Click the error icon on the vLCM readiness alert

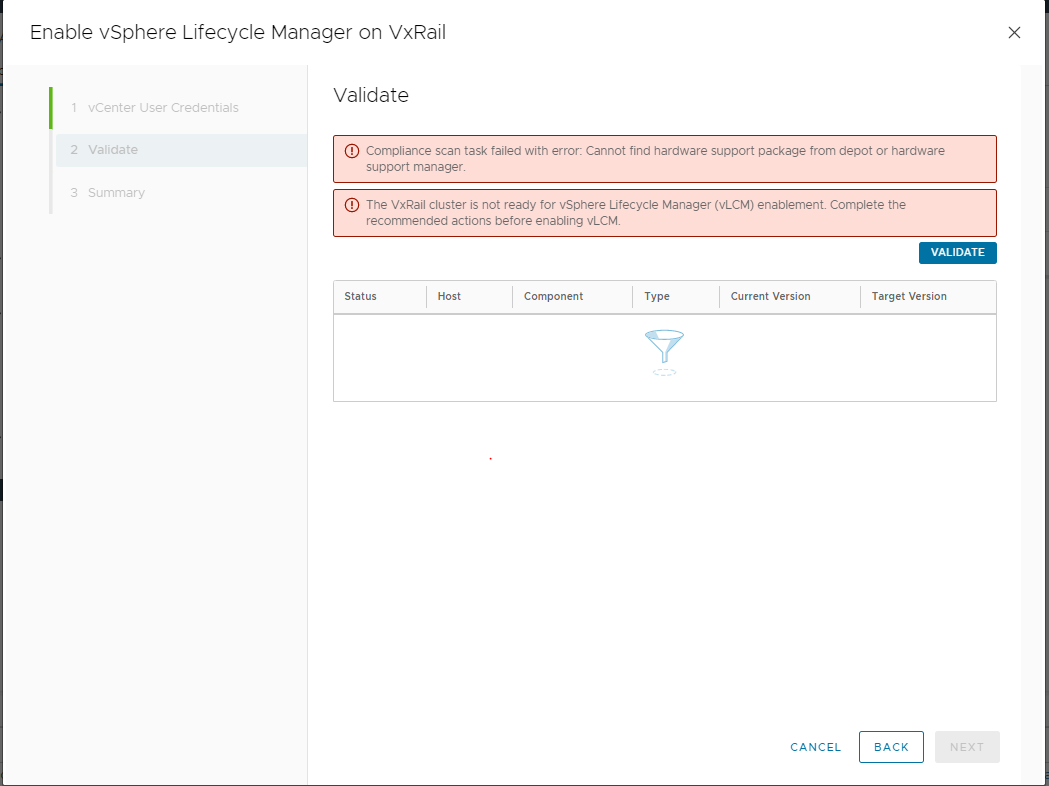pyautogui.click(x=351, y=204)
